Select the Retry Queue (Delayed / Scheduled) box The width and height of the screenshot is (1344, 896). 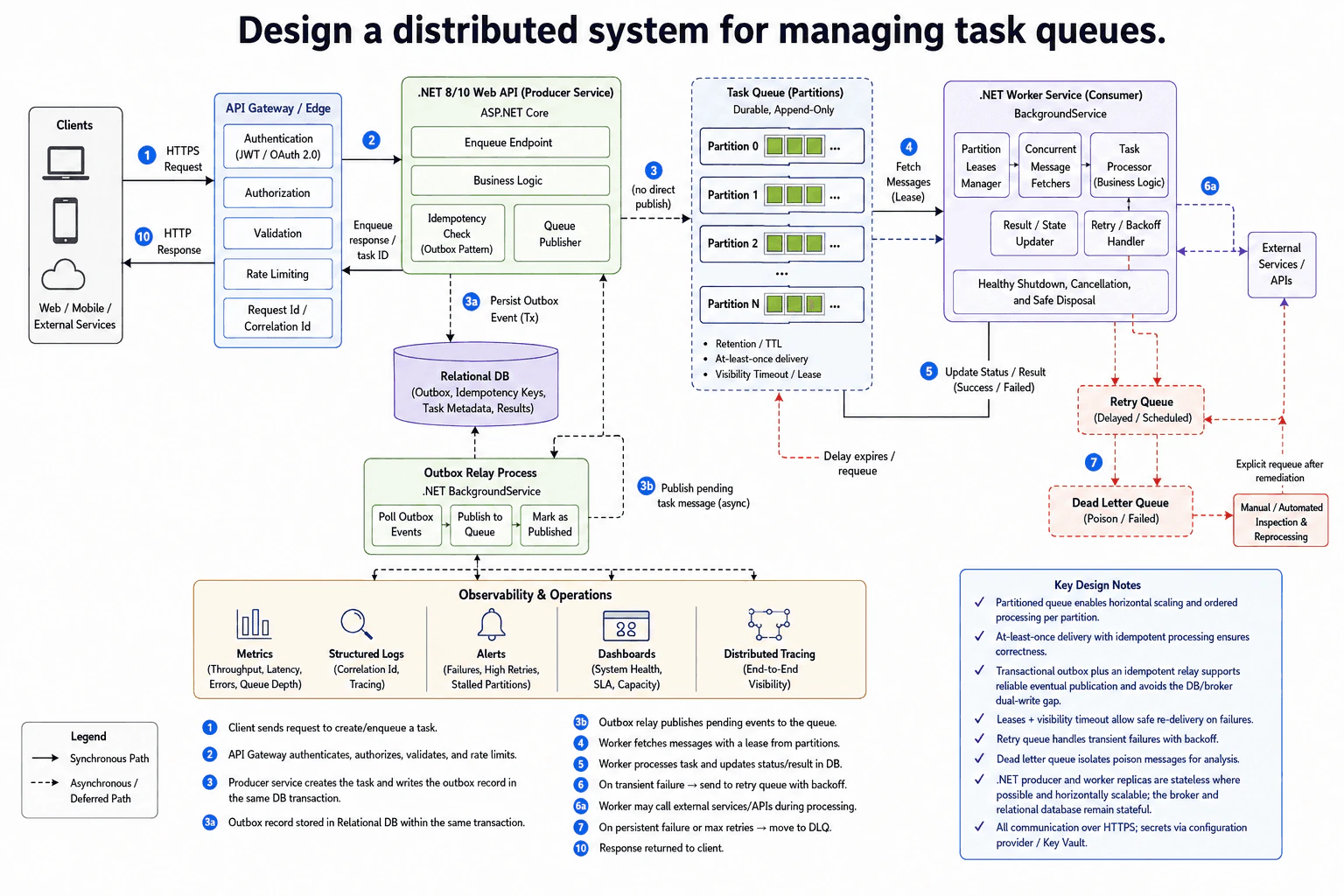(1141, 410)
